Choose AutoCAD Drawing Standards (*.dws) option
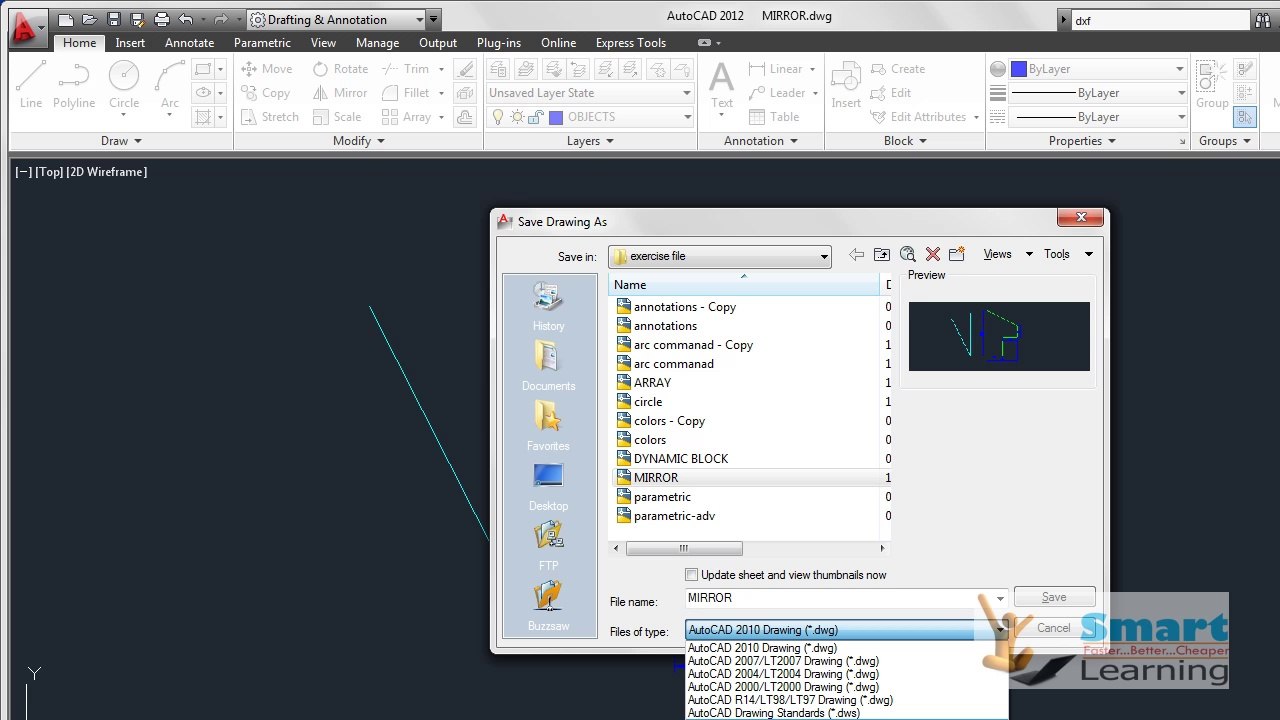 [774, 713]
